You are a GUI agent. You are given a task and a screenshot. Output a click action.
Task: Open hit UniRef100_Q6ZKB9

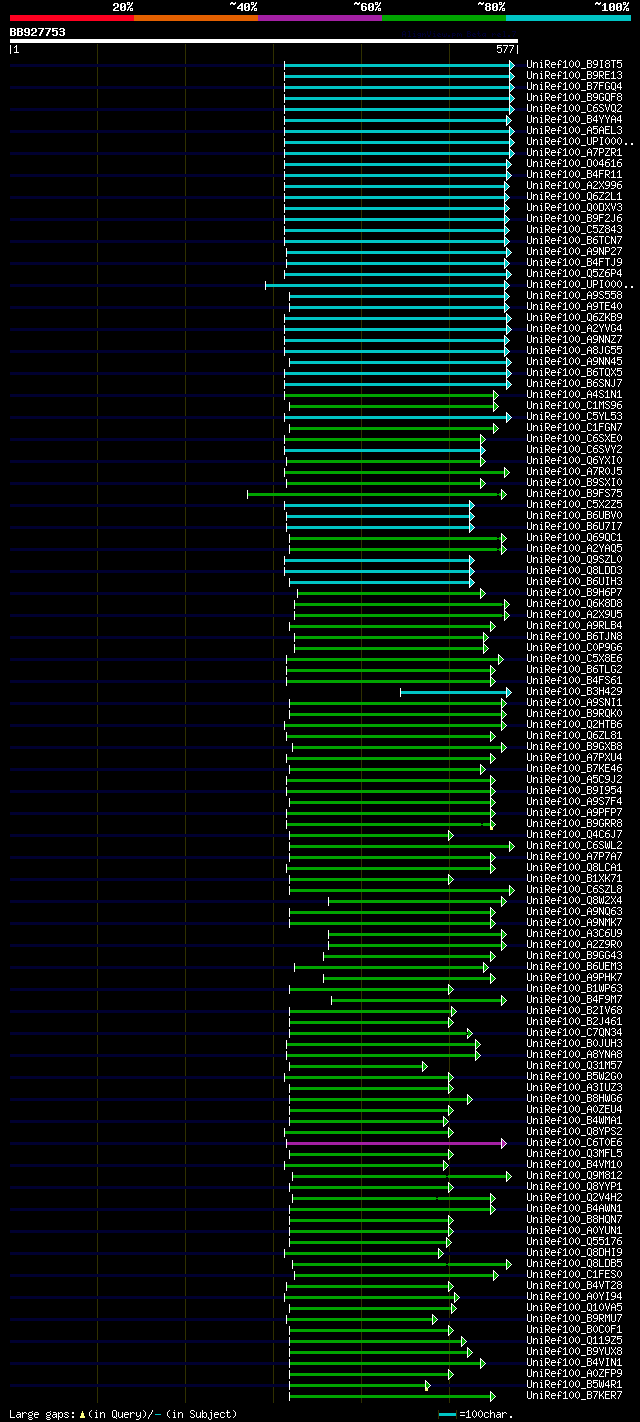click(x=574, y=317)
